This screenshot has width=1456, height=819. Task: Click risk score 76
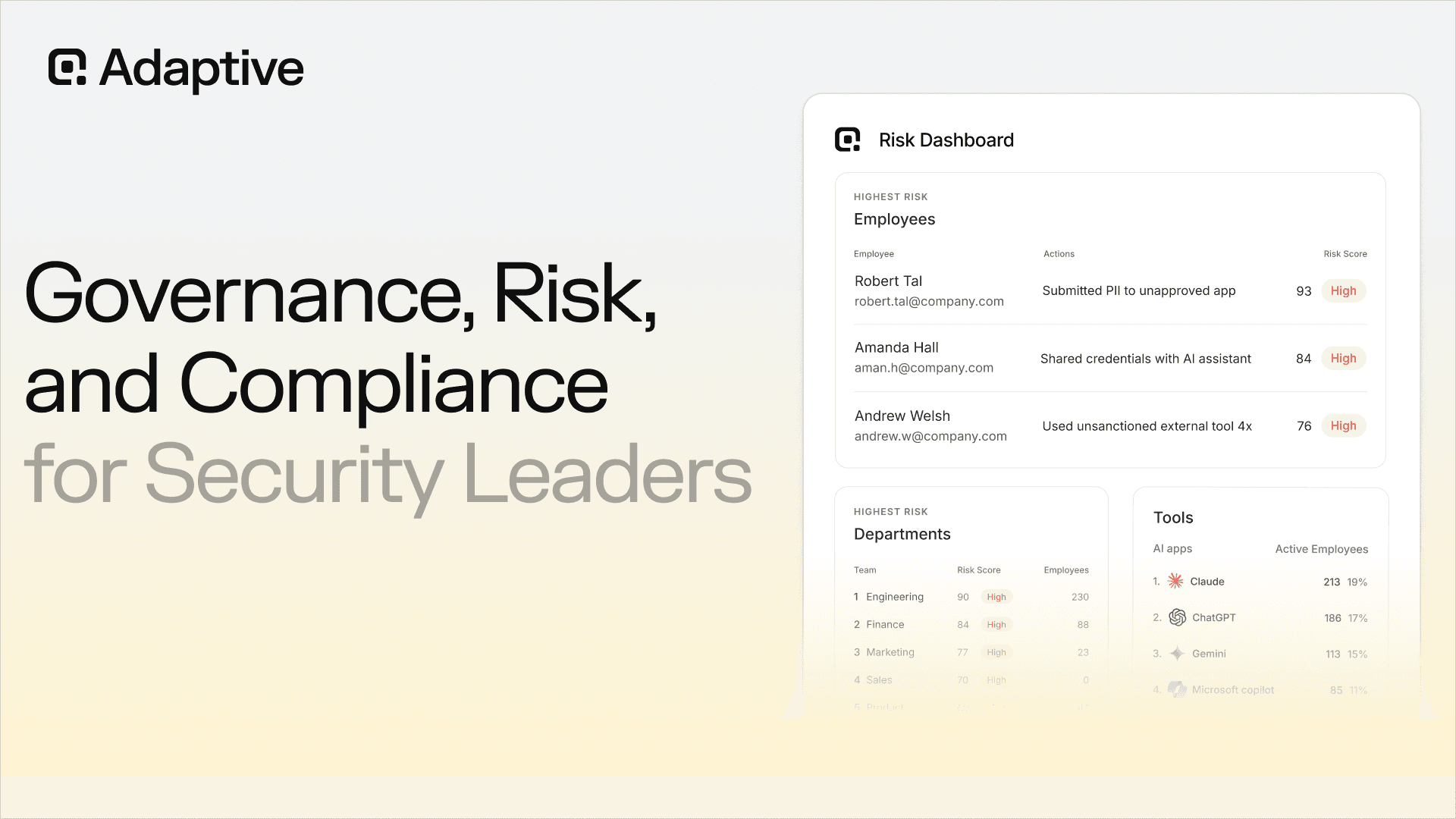click(1304, 426)
